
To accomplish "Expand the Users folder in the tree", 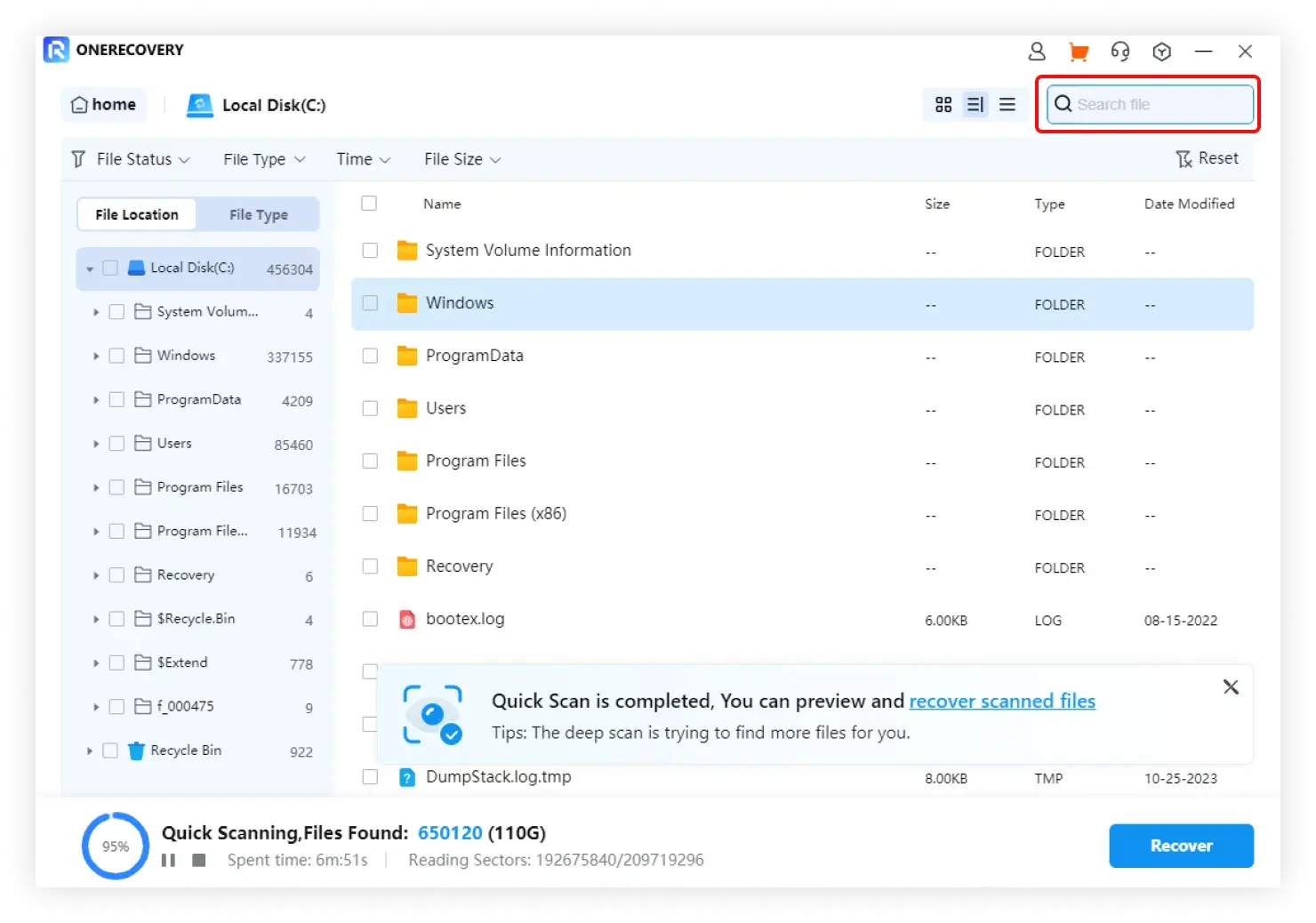I will [96, 444].
